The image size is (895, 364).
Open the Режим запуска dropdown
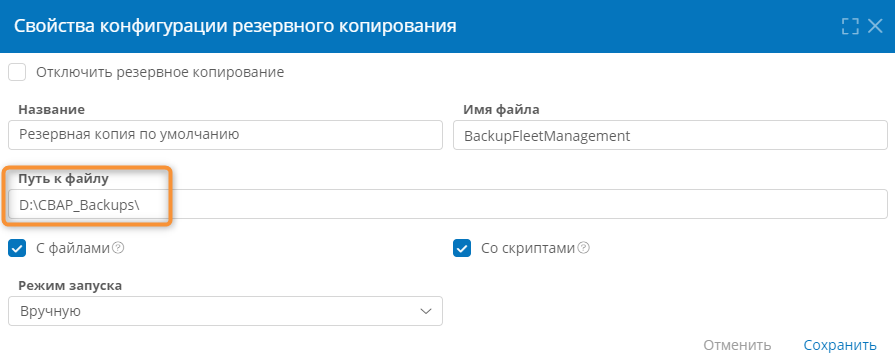[x=225, y=311]
